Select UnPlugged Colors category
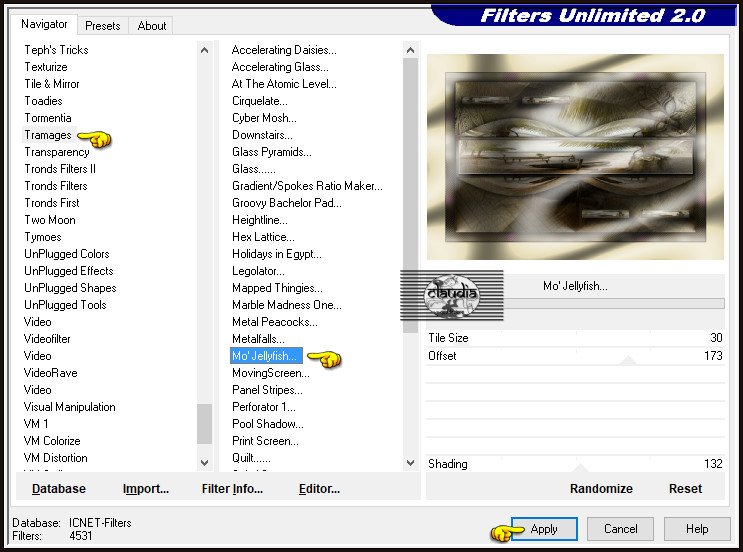The height and width of the screenshot is (552, 743). 67,254
